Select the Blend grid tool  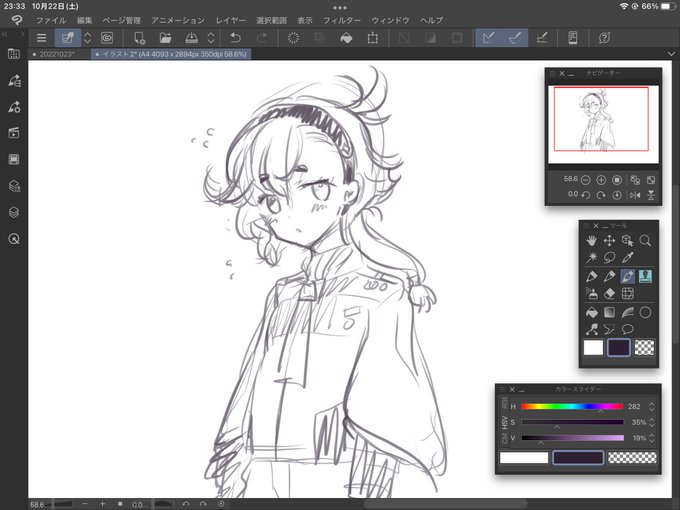pos(627,294)
